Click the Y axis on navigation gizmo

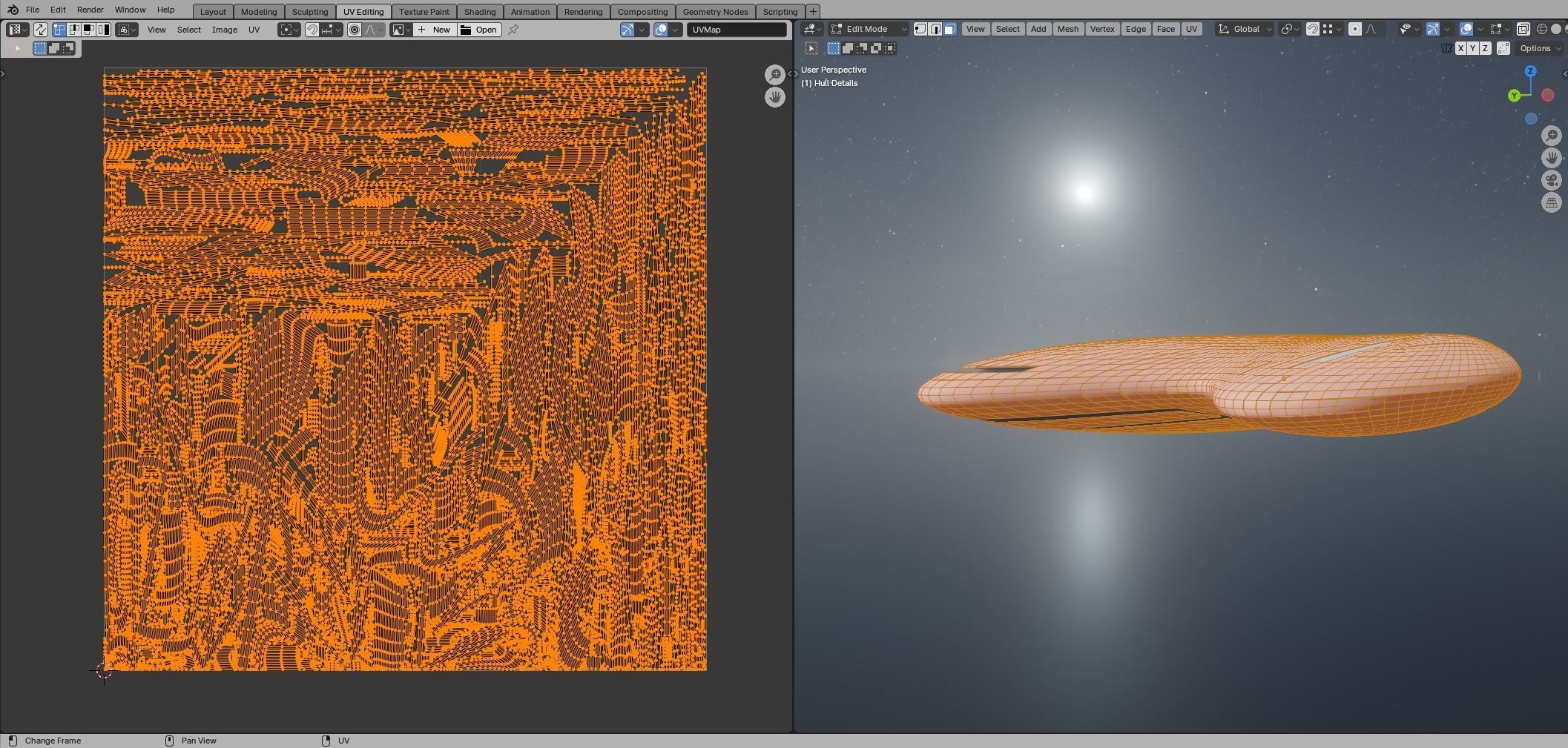click(1514, 95)
